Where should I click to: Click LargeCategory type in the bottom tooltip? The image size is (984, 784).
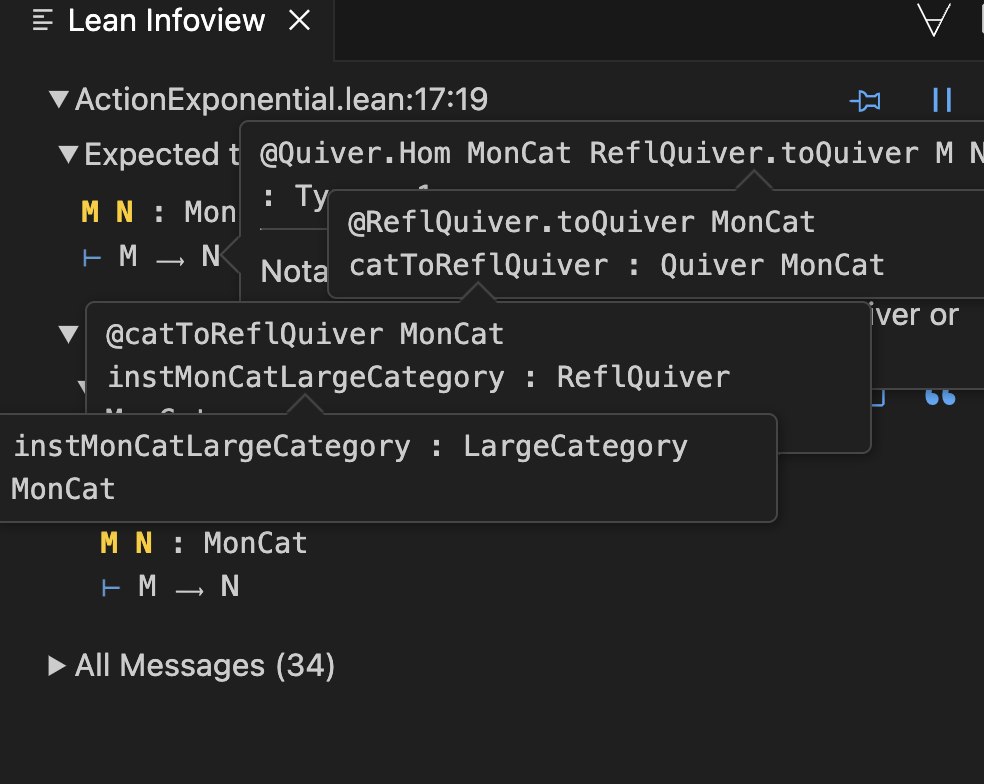tap(575, 446)
